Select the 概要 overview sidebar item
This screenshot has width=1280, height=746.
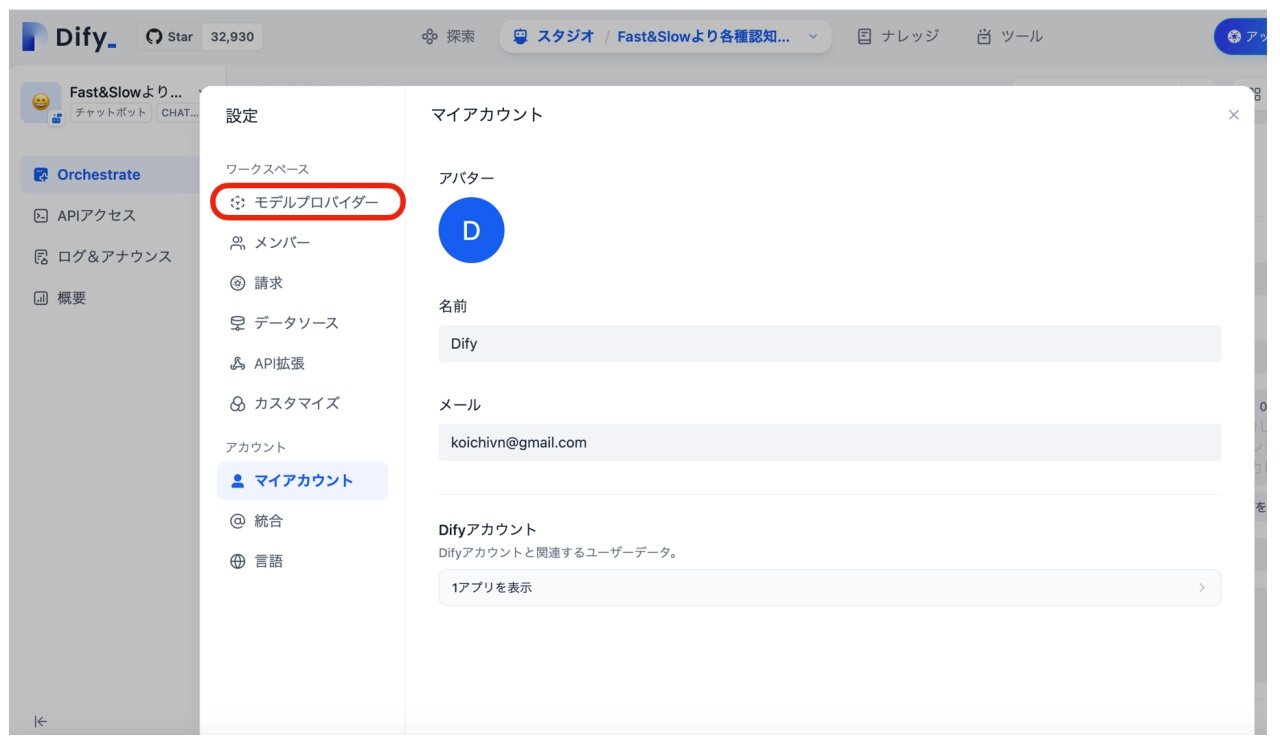pyautogui.click(x=63, y=297)
